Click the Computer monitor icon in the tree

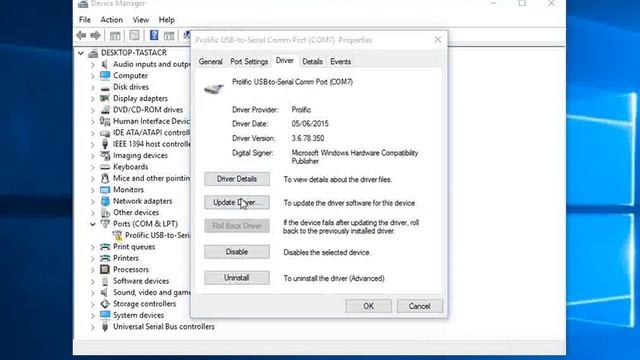point(105,76)
